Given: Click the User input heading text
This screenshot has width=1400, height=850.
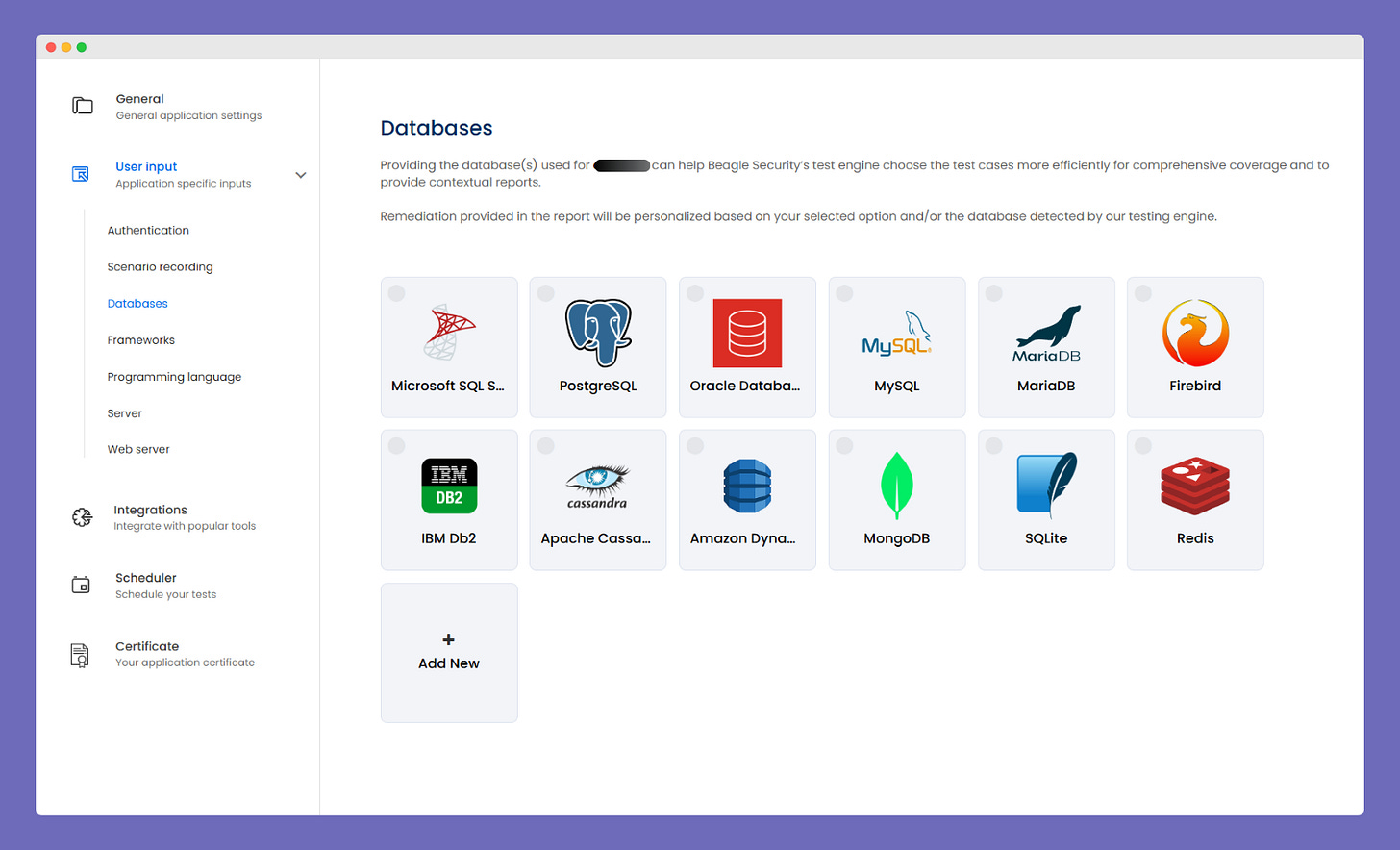Looking at the screenshot, I should [146, 166].
